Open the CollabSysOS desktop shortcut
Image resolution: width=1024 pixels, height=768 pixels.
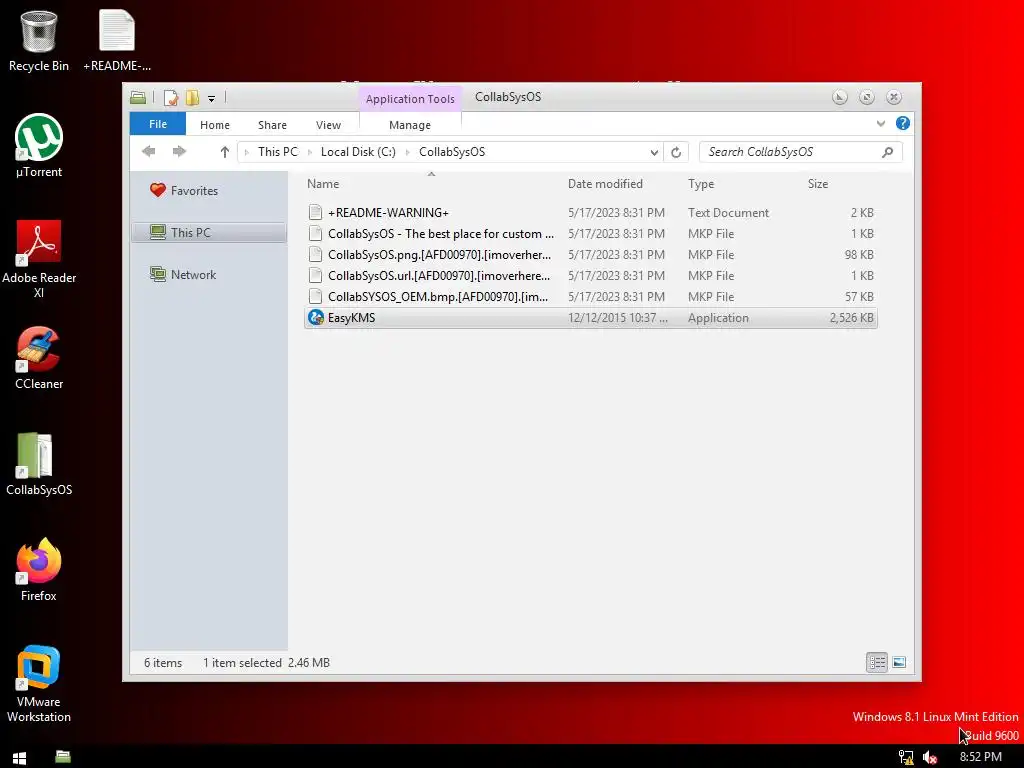(39, 464)
